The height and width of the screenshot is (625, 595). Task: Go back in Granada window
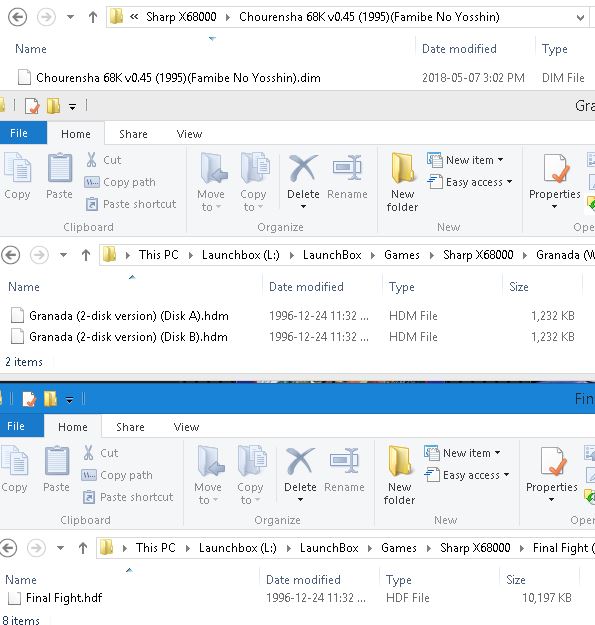click(11, 255)
